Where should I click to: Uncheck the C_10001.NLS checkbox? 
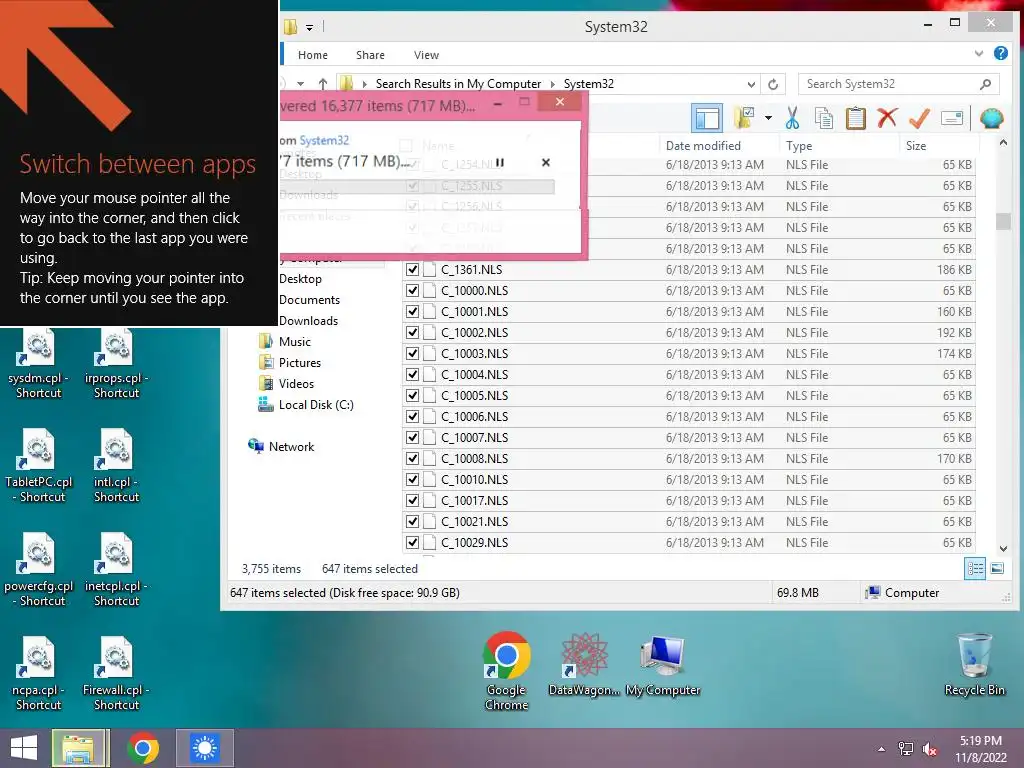[412, 312]
